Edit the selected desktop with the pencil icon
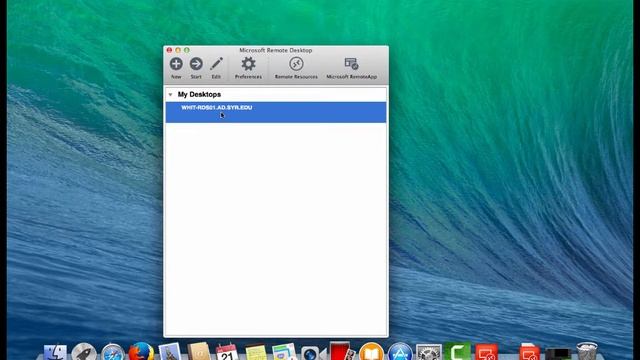The width and height of the screenshot is (640, 360). 216,68
